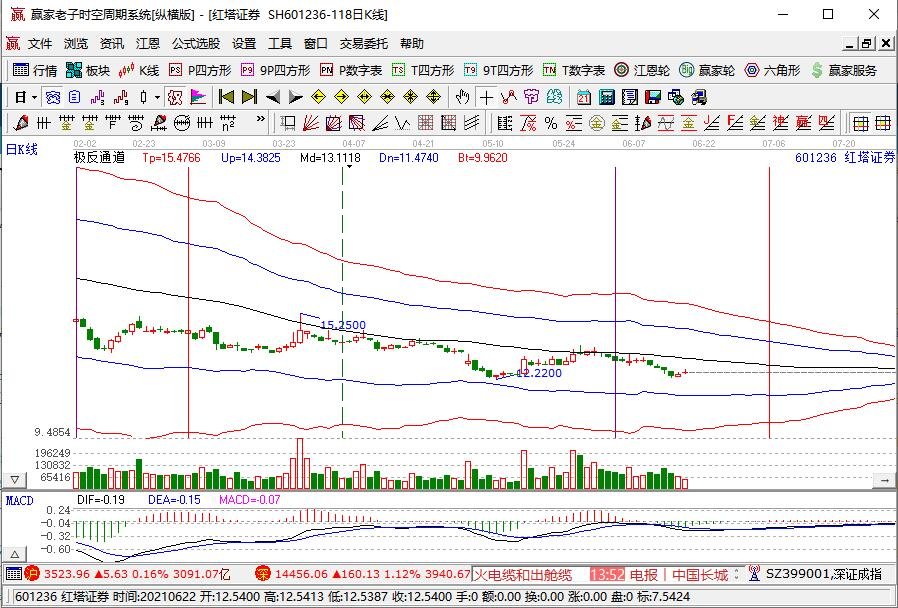Jump to the last K-line bar icon
Viewport: 898px width, 608px height.
tap(250, 97)
